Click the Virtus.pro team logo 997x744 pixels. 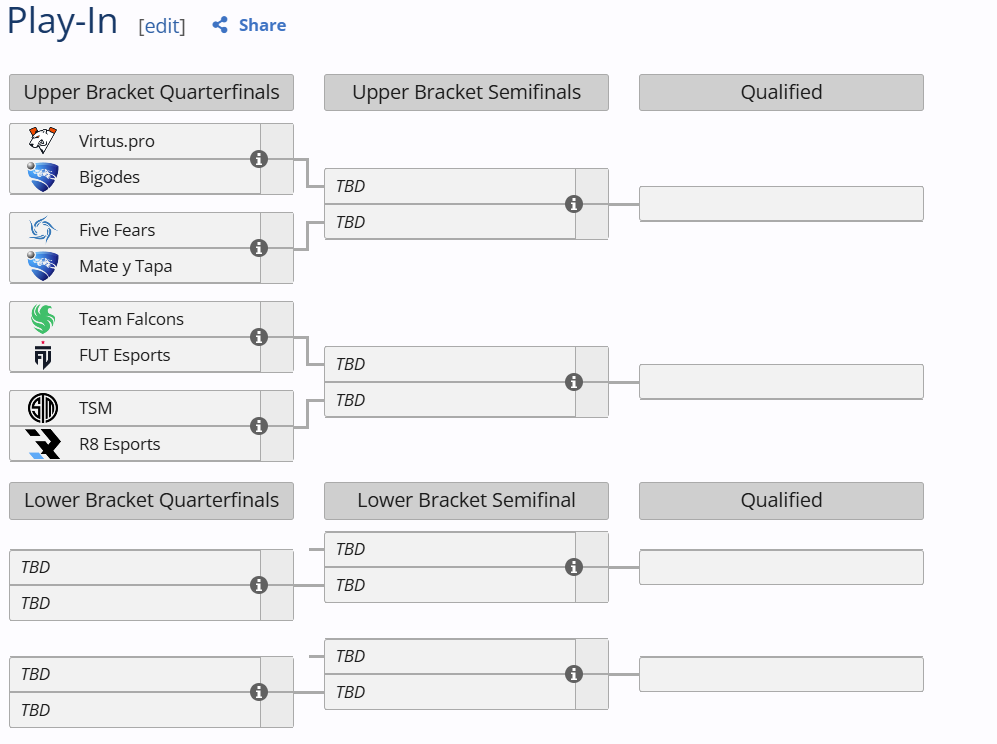(43, 141)
